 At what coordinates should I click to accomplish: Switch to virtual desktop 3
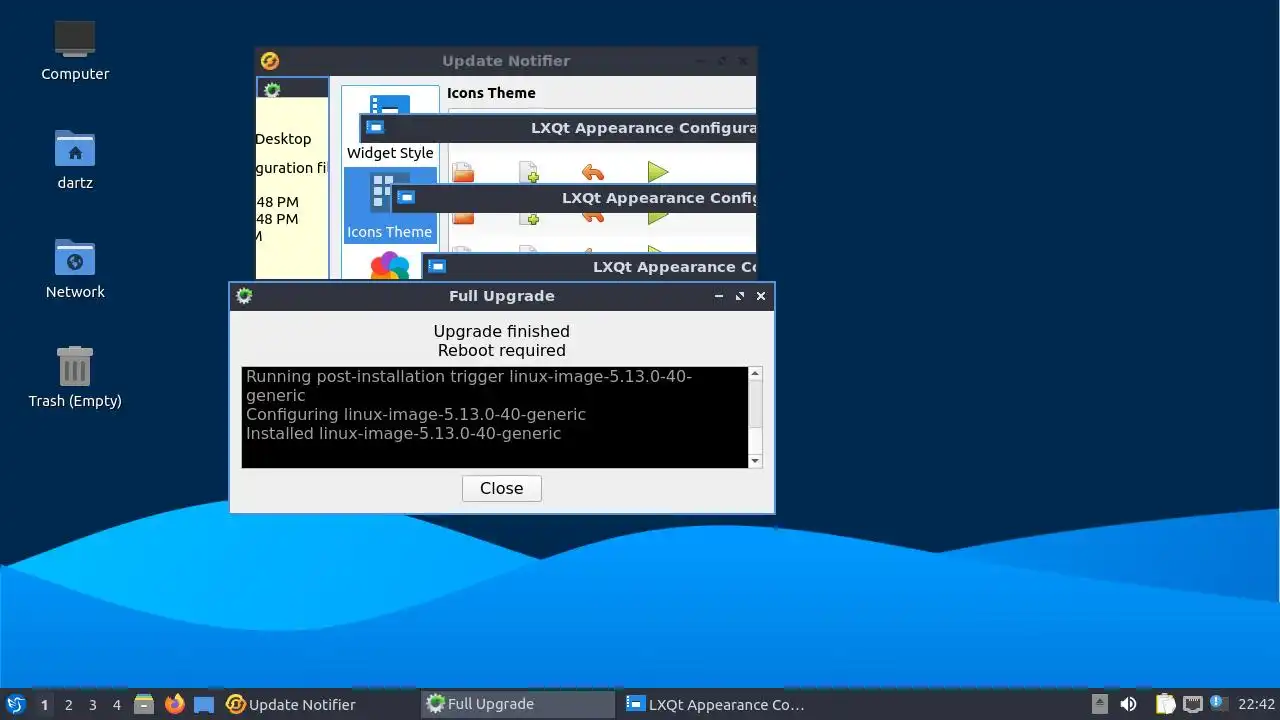pyautogui.click(x=92, y=704)
